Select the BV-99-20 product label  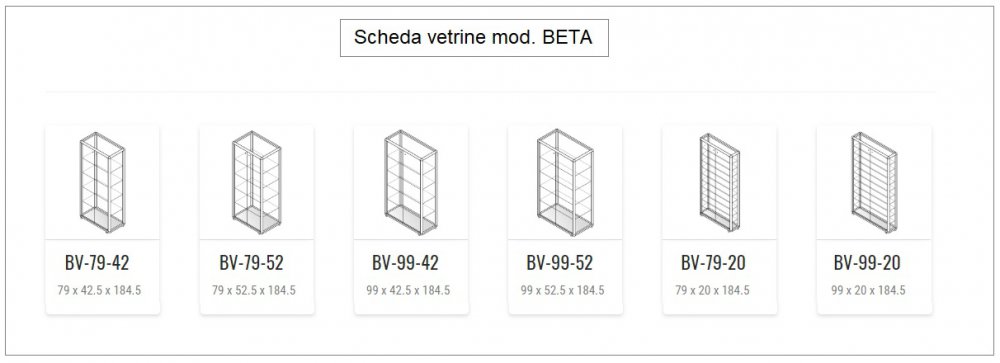click(867, 262)
